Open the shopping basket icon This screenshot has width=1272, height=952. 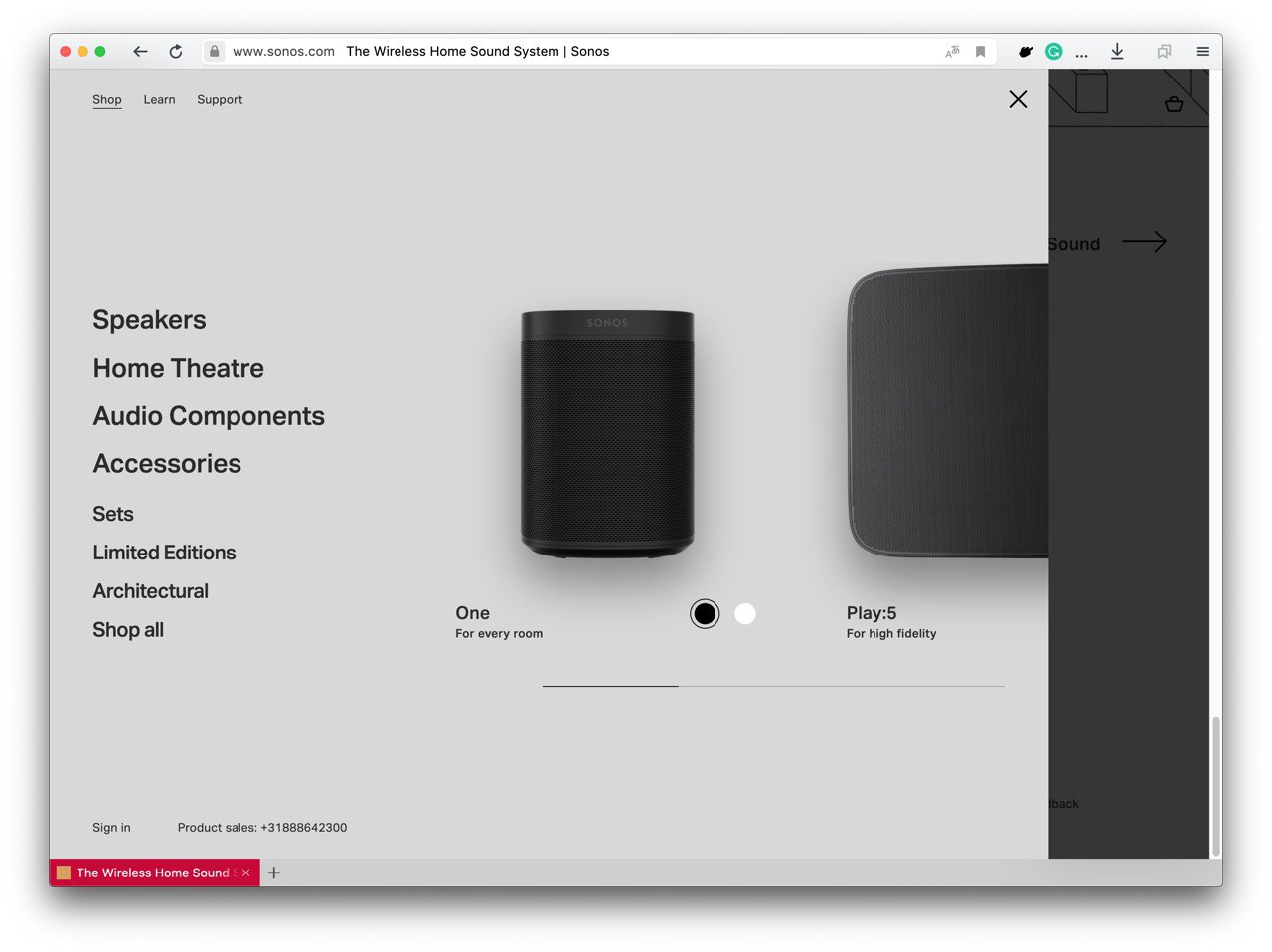(1174, 104)
